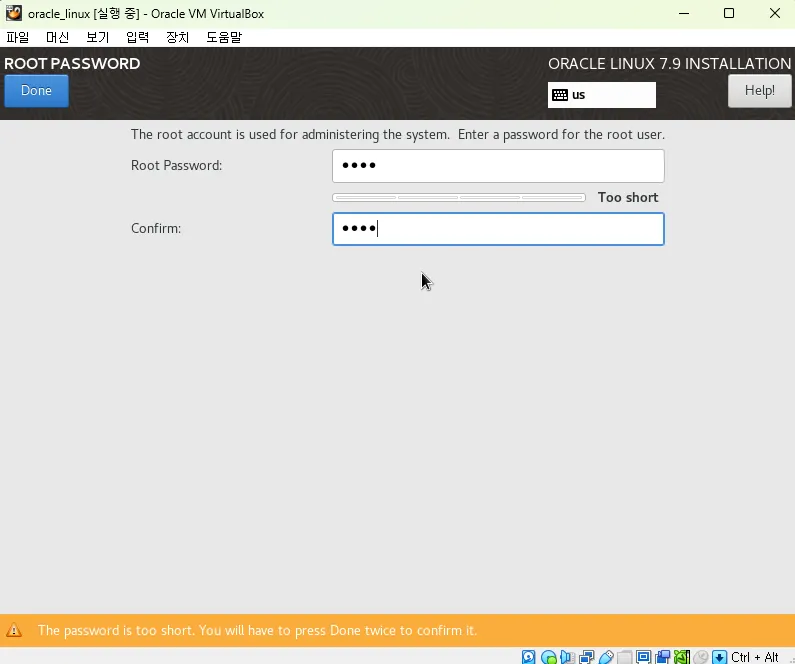The height and width of the screenshot is (664, 795).
Task: Maximize the VirtualBox window
Action: point(729,13)
